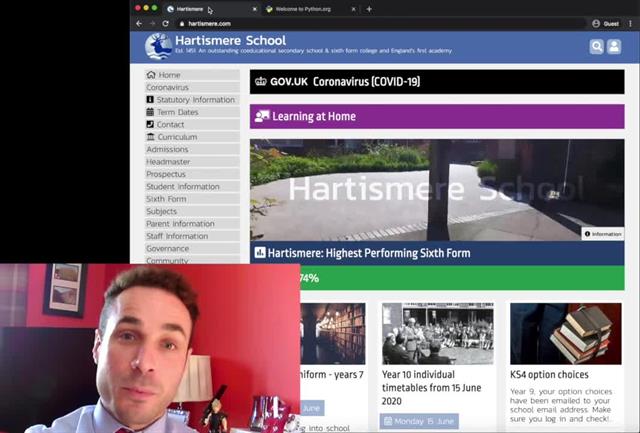The image size is (640, 433).
Task: Click the browser forward arrow
Action: (152, 24)
